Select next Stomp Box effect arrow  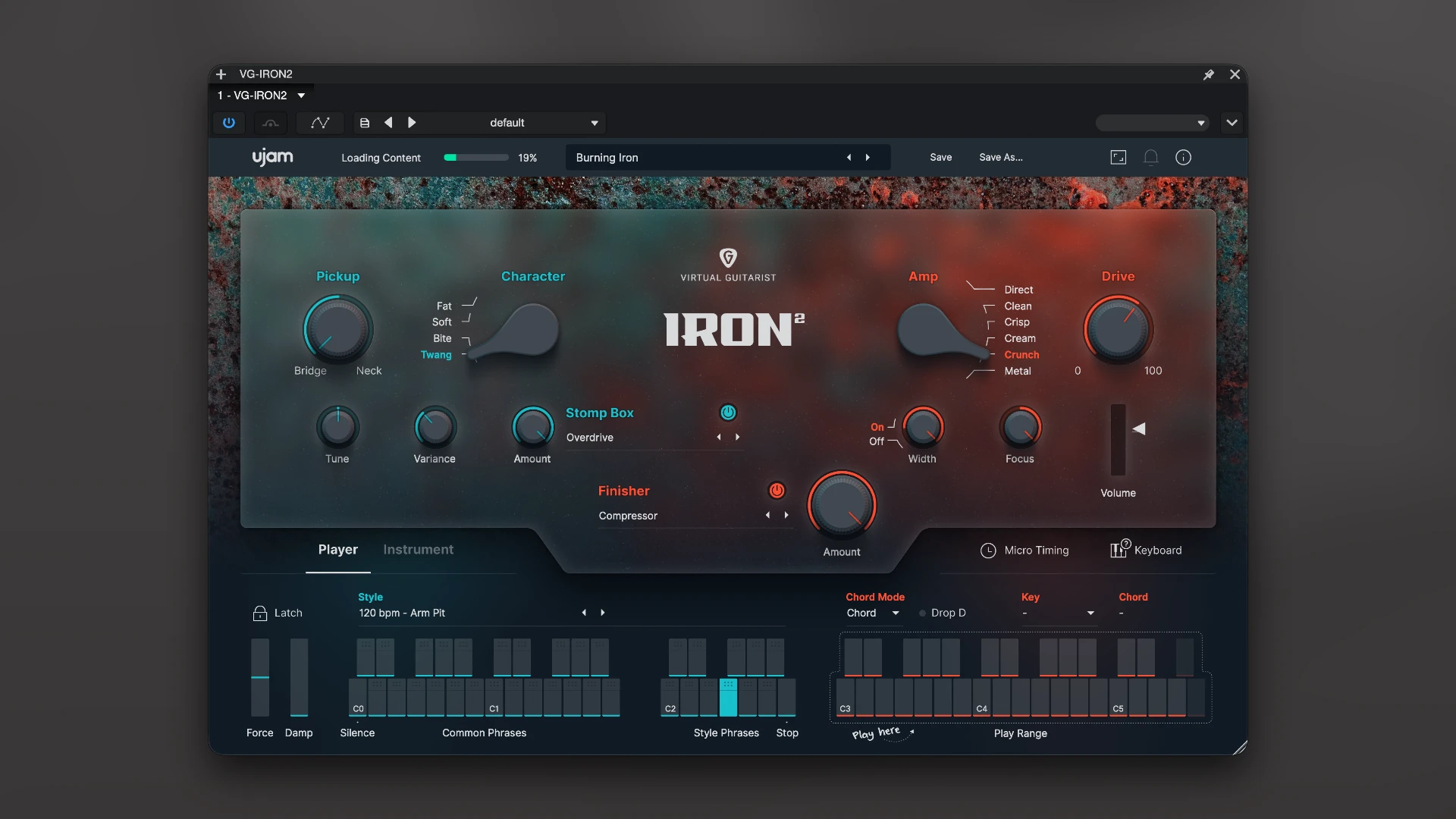point(737,438)
